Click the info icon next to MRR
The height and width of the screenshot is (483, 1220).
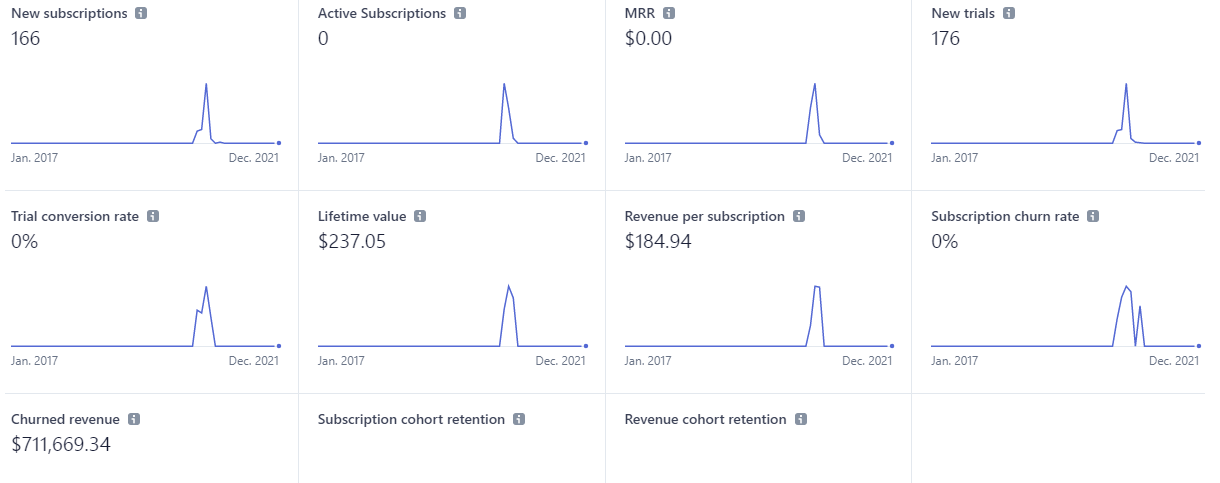click(669, 14)
